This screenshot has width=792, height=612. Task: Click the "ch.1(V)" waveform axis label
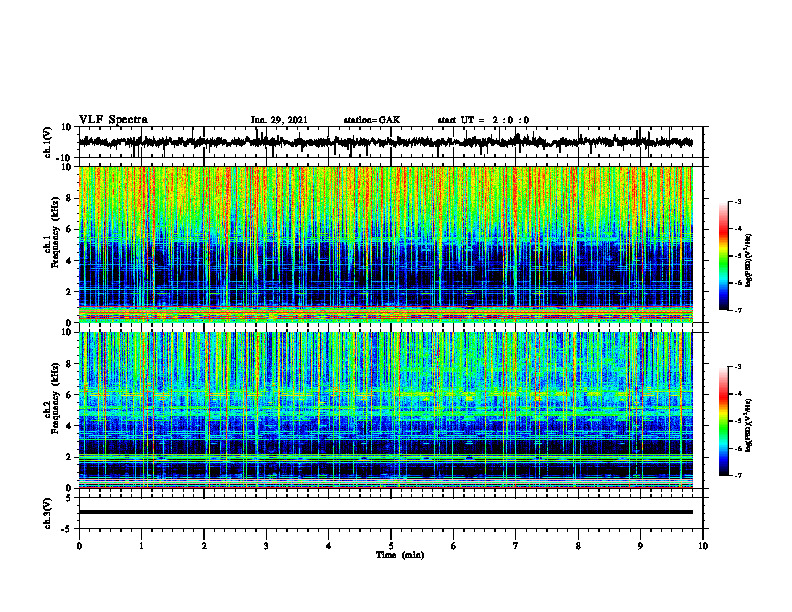pos(48,142)
